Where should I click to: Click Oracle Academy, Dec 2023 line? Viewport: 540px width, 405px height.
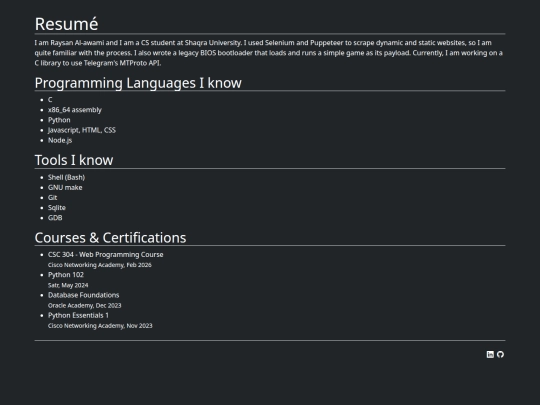click(85, 305)
